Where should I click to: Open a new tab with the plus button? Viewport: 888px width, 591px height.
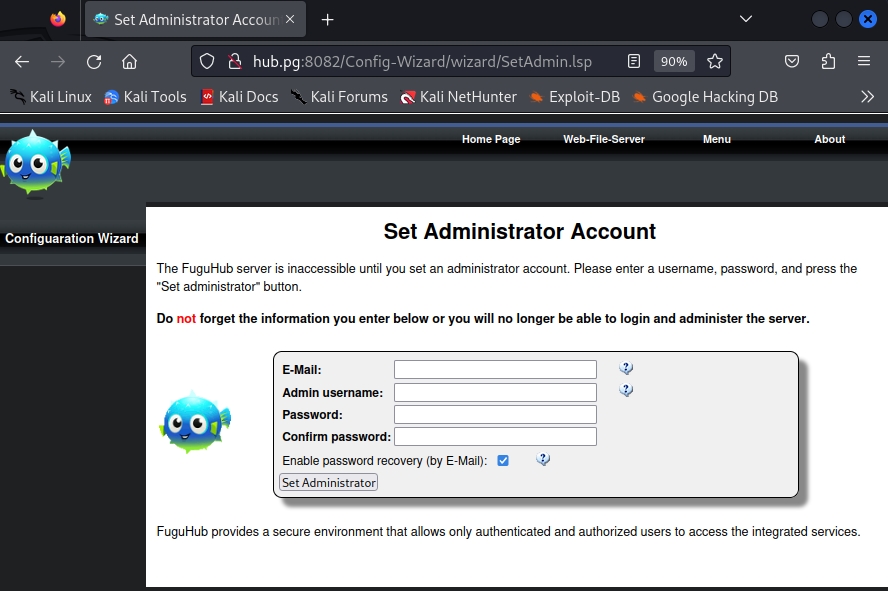(327, 20)
